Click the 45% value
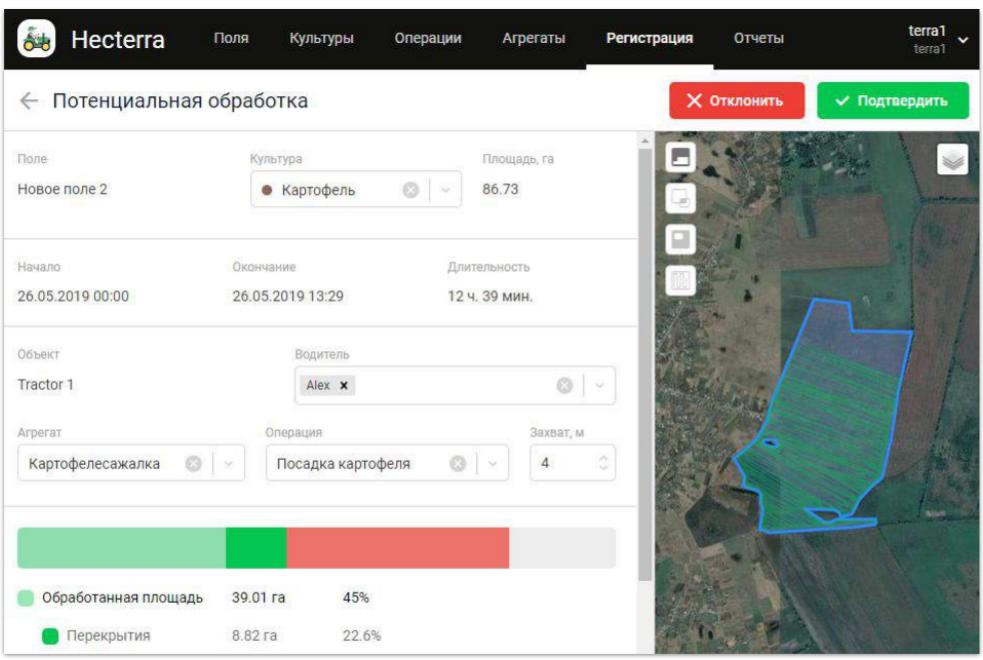This screenshot has width=983, height=660. coord(355,598)
